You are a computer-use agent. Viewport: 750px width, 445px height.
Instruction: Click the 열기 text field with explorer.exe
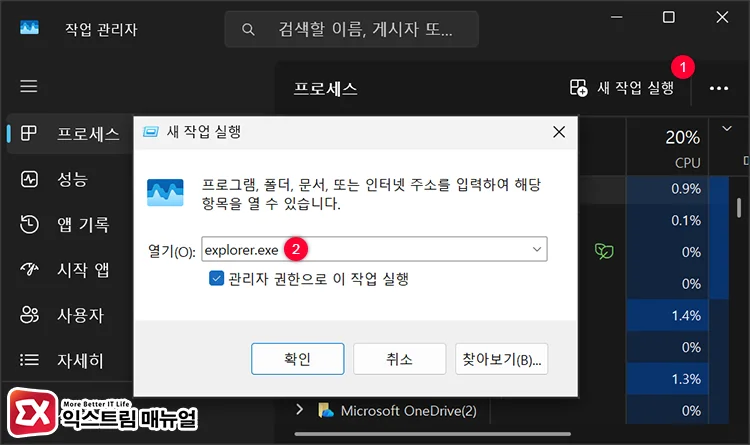click(x=374, y=249)
